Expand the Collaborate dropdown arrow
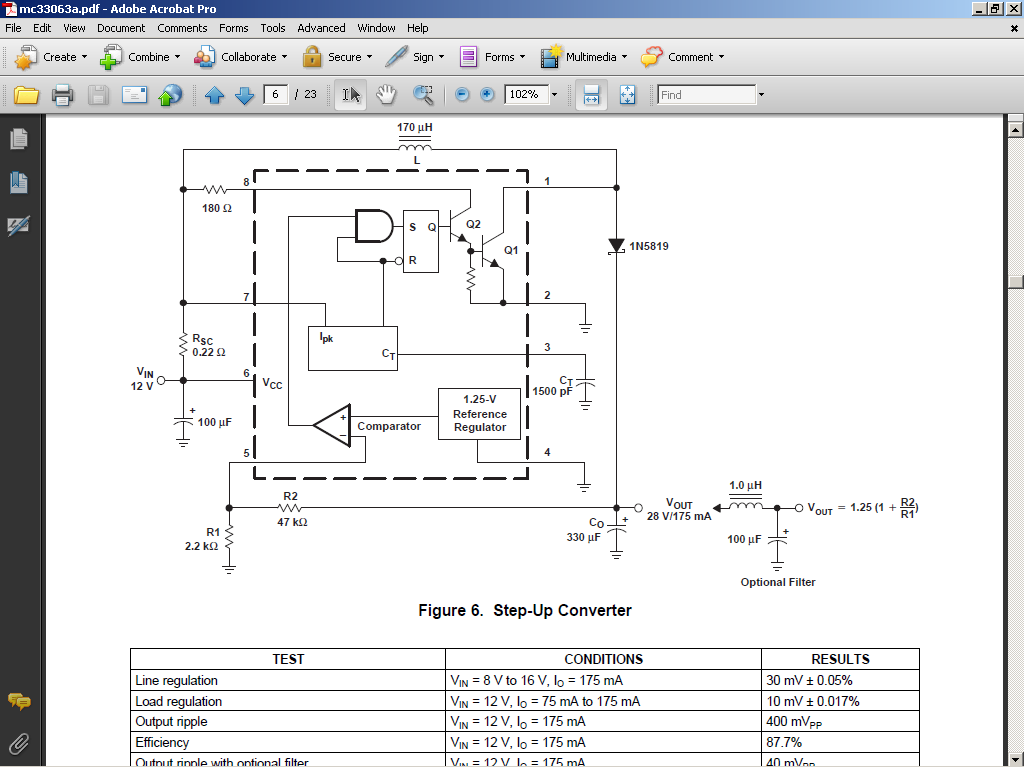Viewport: 1024px width, 768px height. click(x=284, y=57)
